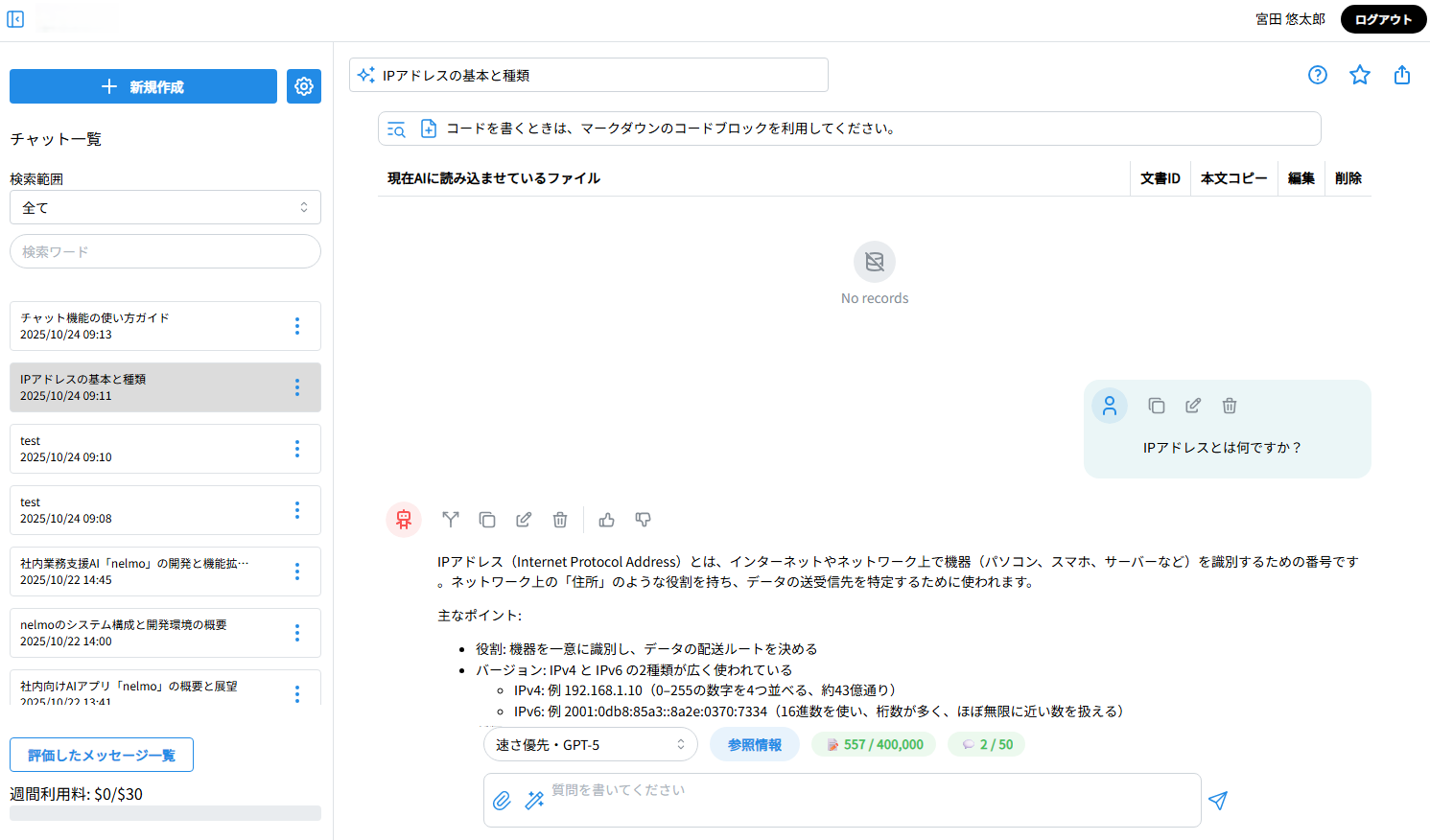Open settings via the gear icon
The image size is (1430, 840).
click(304, 86)
